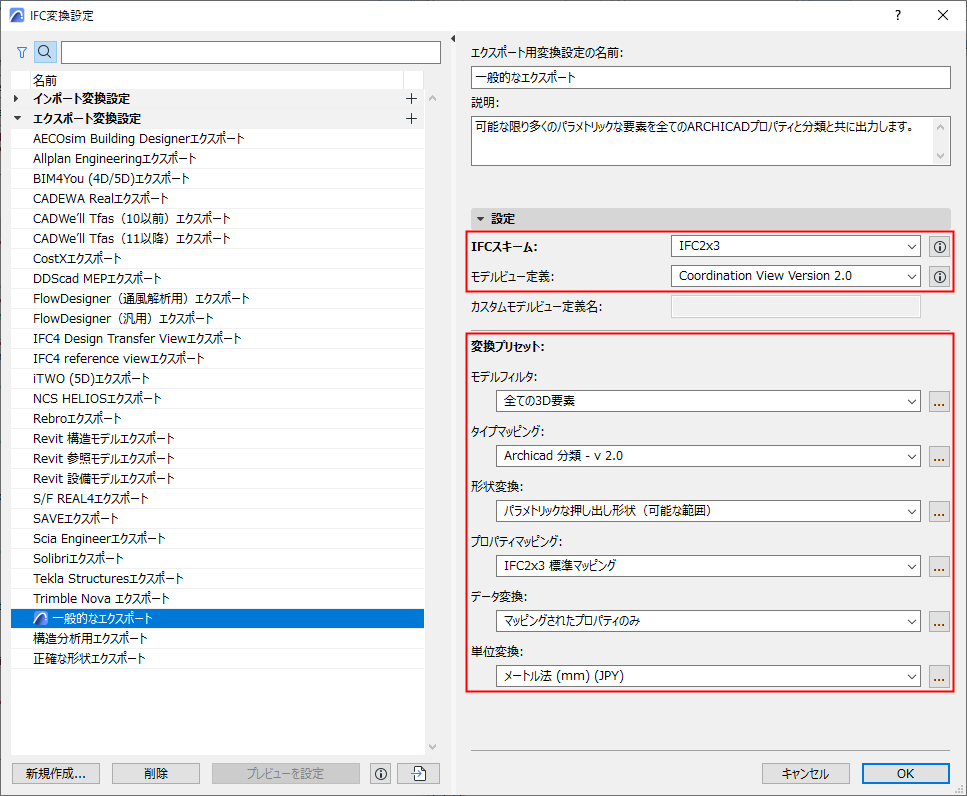
Task: Click the import-settings icon at bottom right
Action: tap(417, 773)
